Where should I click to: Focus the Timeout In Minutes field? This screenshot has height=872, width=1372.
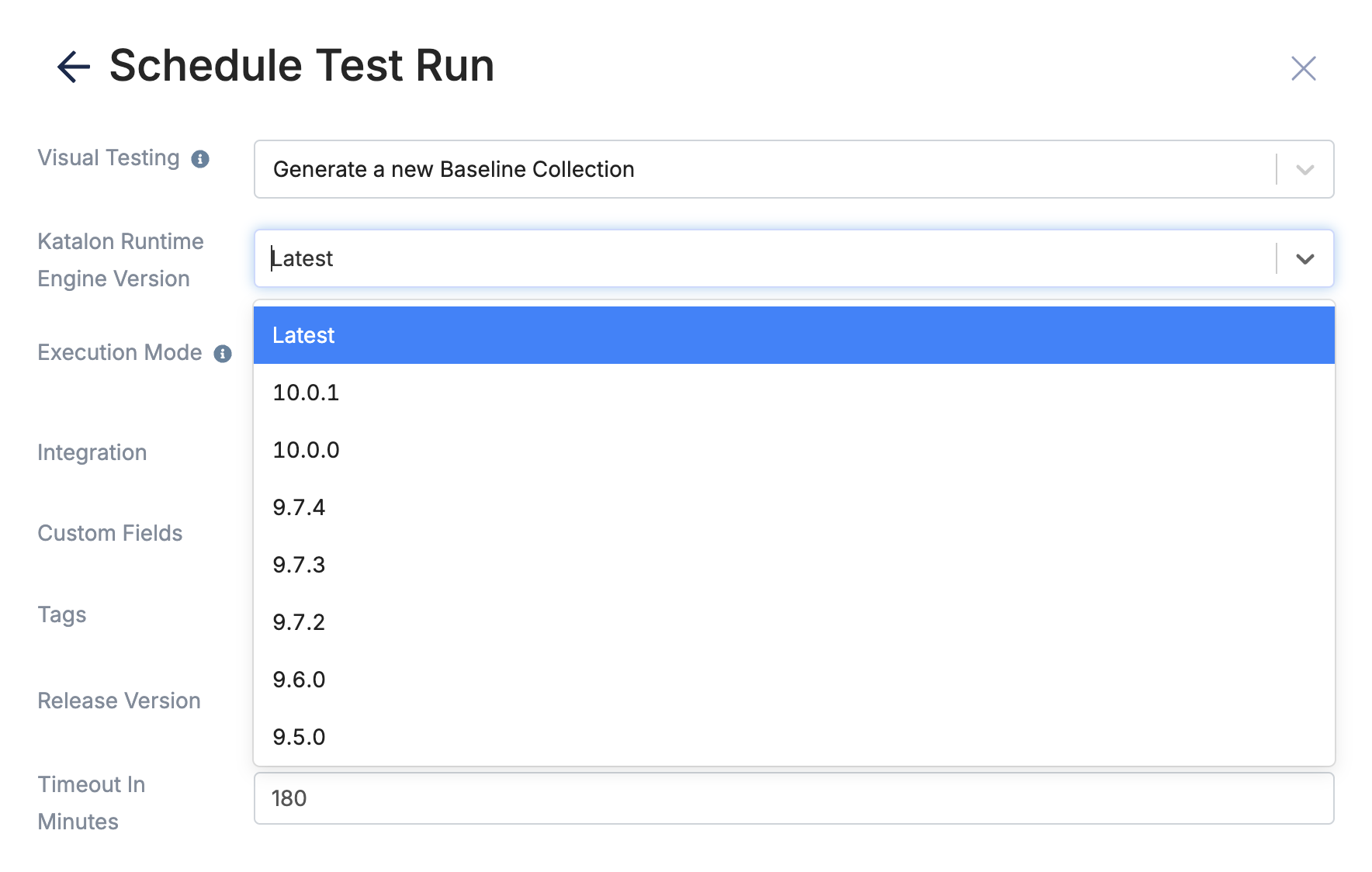(x=794, y=798)
